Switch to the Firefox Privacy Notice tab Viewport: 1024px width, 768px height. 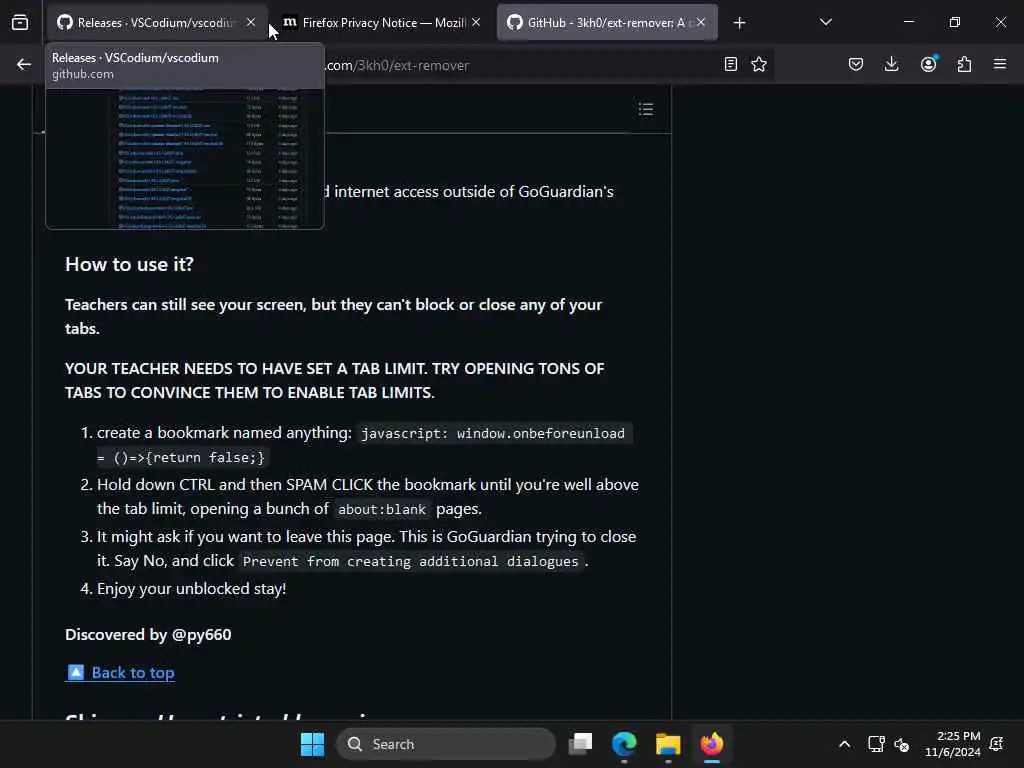(383, 23)
